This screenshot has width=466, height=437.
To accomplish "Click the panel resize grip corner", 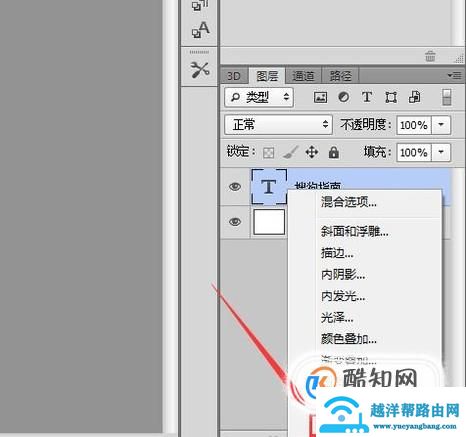I will pos(459,59).
